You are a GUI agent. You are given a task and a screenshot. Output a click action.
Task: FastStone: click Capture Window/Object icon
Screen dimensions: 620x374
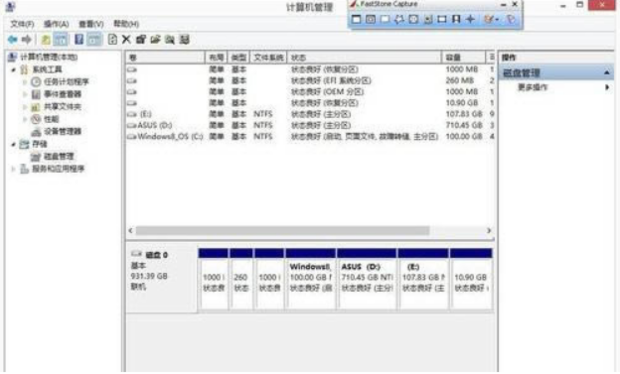pyautogui.click(x=370, y=19)
